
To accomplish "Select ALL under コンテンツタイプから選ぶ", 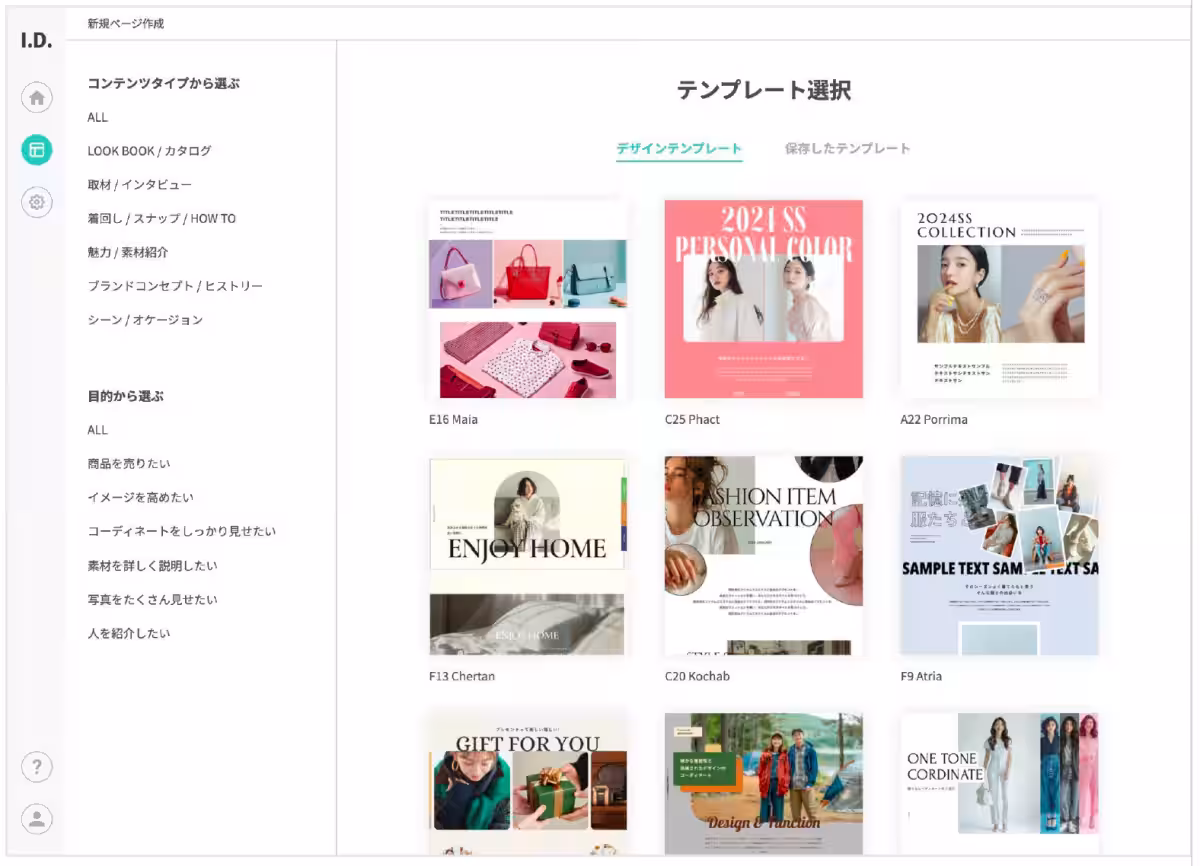I will [97, 117].
